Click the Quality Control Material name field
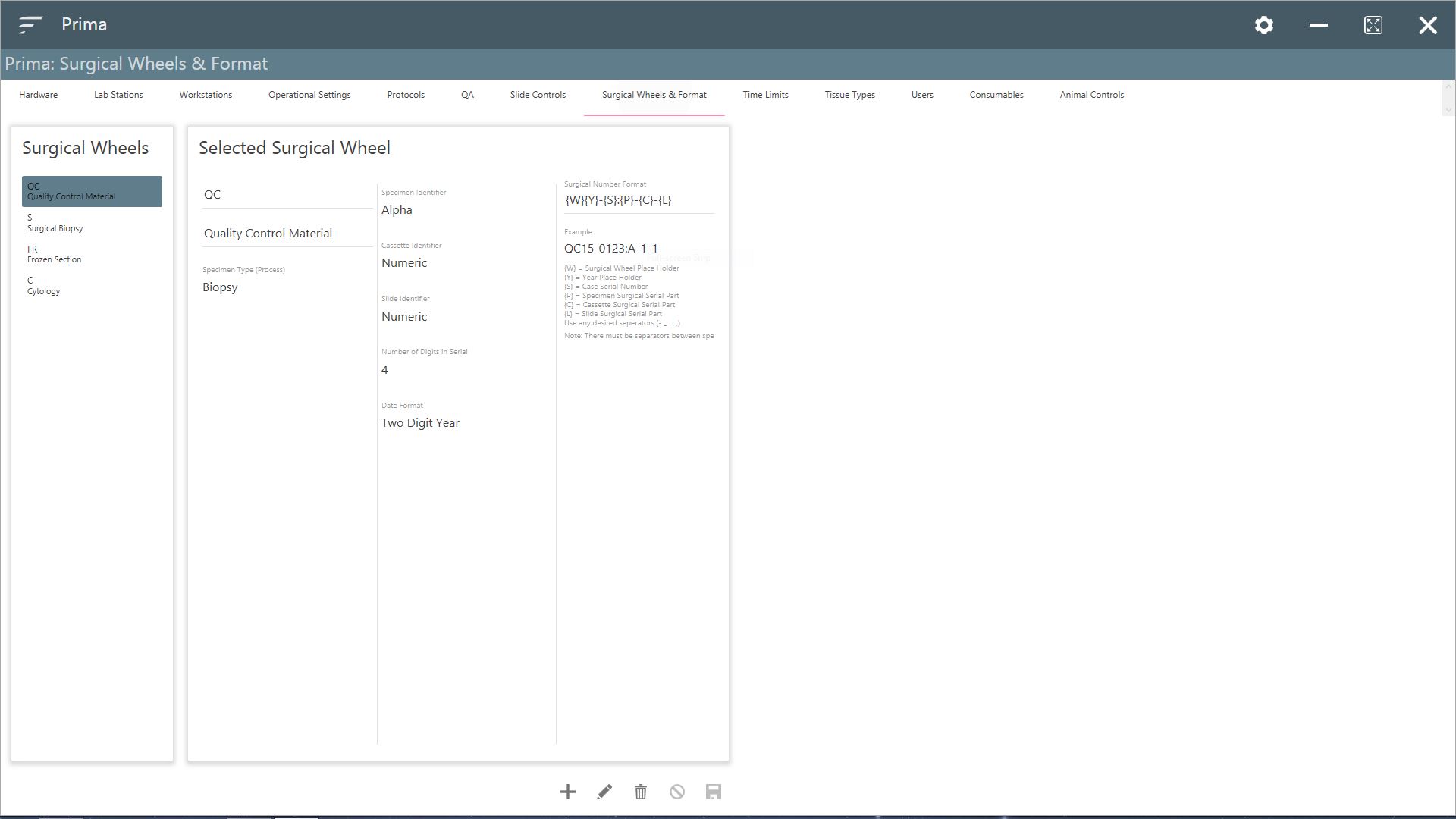Image resolution: width=1456 pixels, height=819 pixels. pos(287,234)
